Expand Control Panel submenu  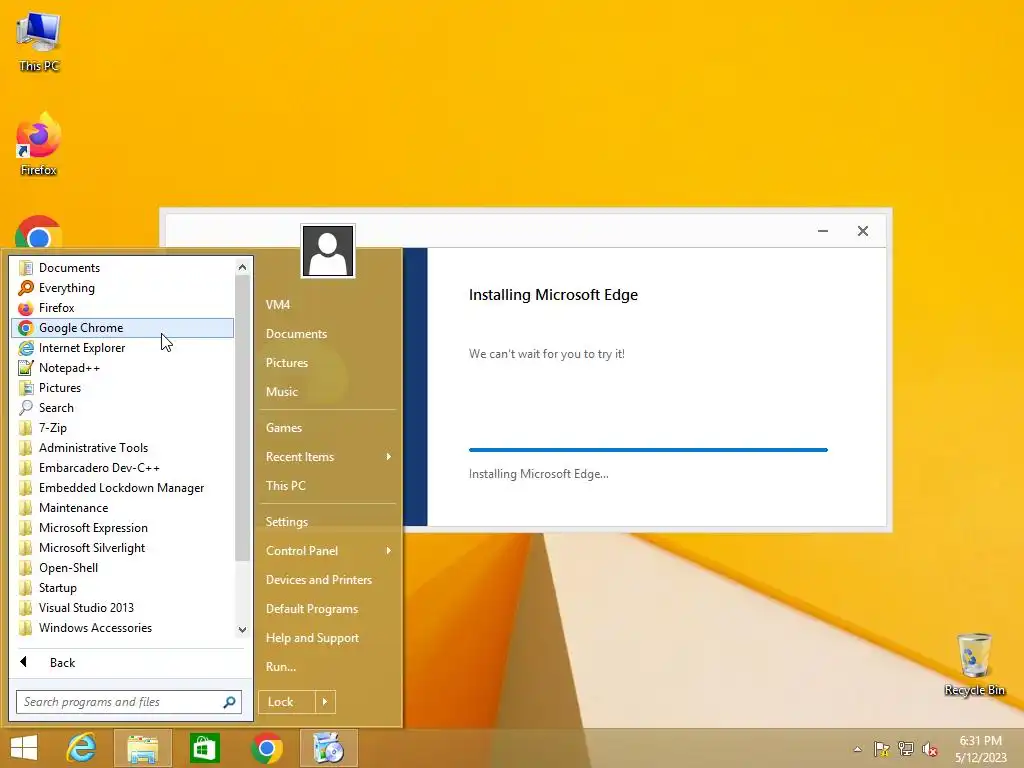[328, 551]
